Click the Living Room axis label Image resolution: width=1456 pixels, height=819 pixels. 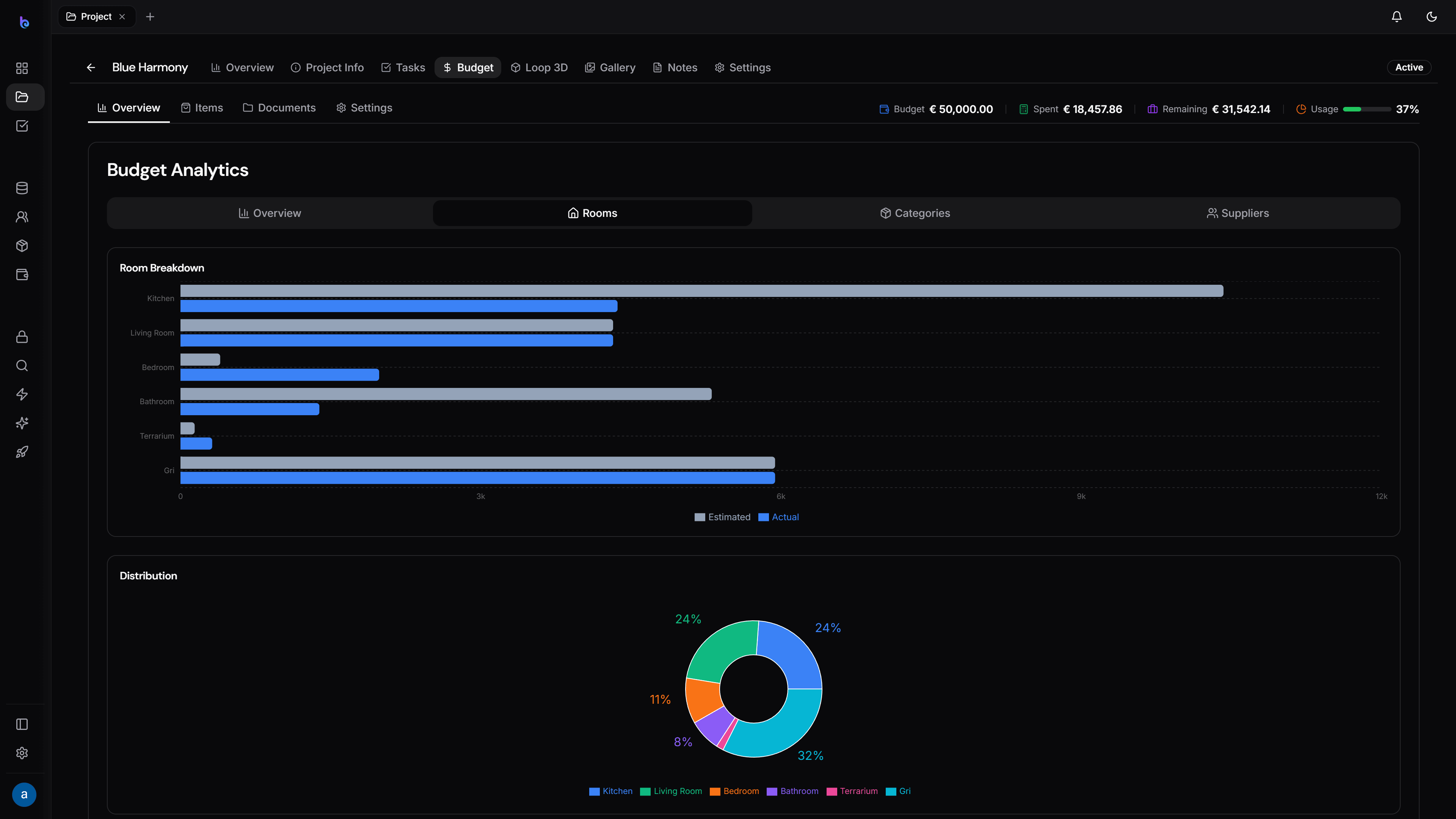(152, 333)
